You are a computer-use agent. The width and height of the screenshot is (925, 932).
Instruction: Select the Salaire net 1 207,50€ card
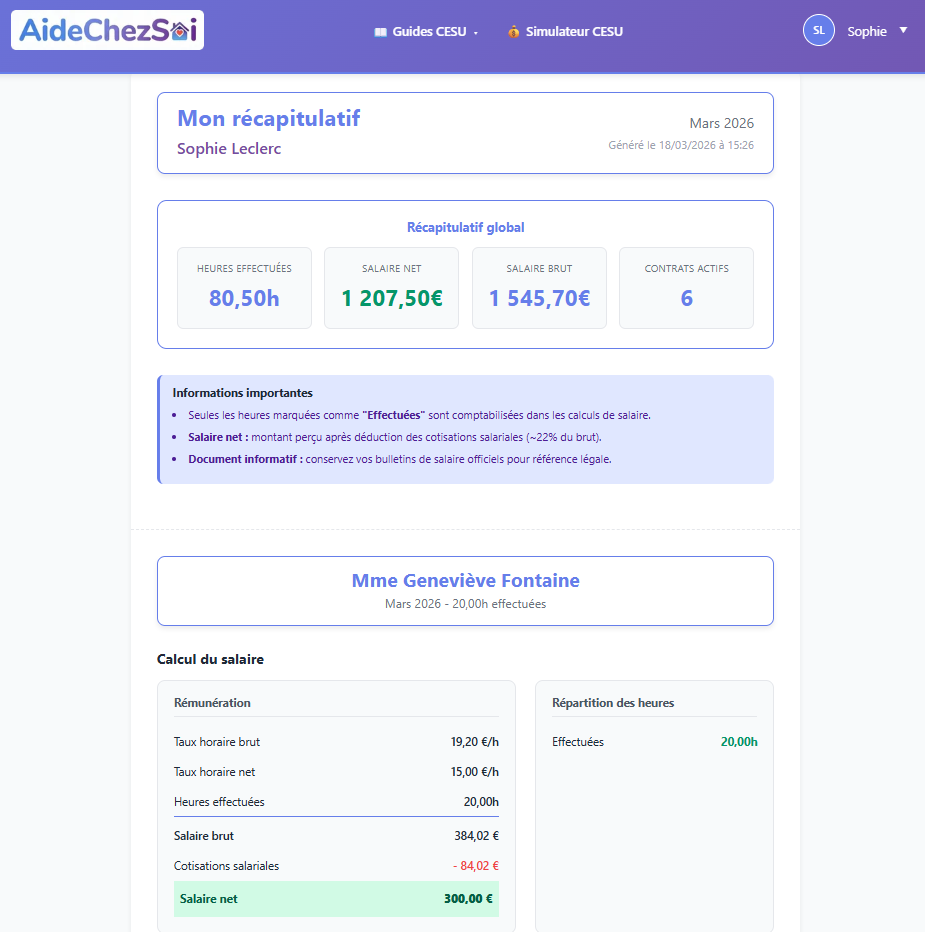[x=391, y=288]
